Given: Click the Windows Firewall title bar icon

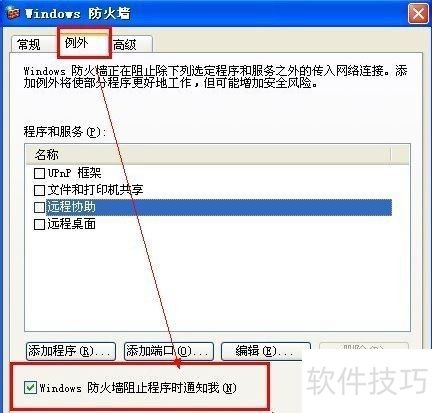Looking at the screenshot, I should click(x=13, y=13).
